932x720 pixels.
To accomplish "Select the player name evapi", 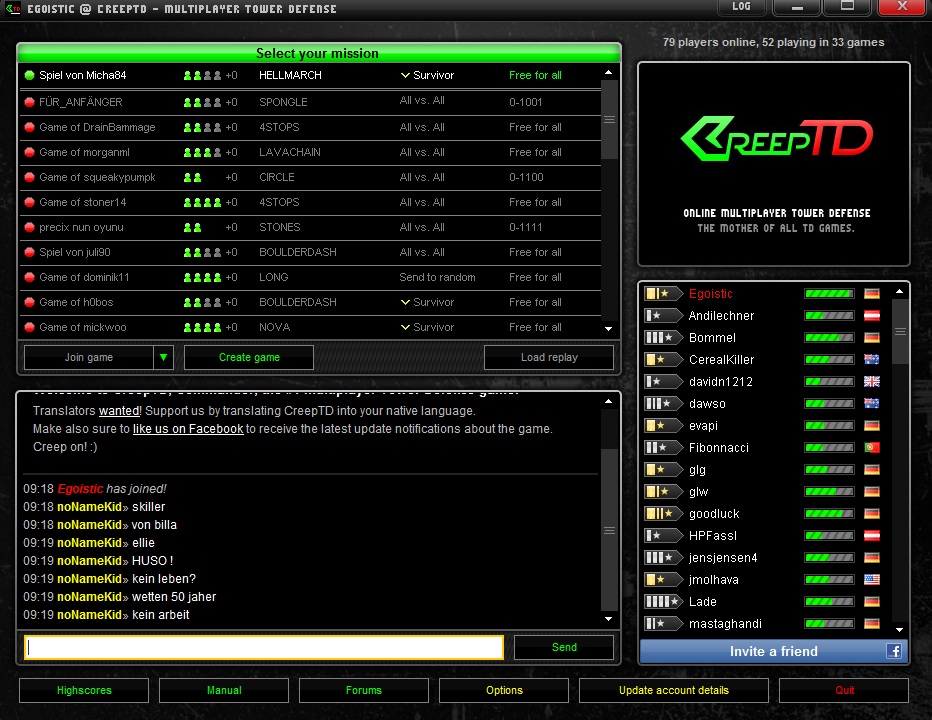I will 703,426.
